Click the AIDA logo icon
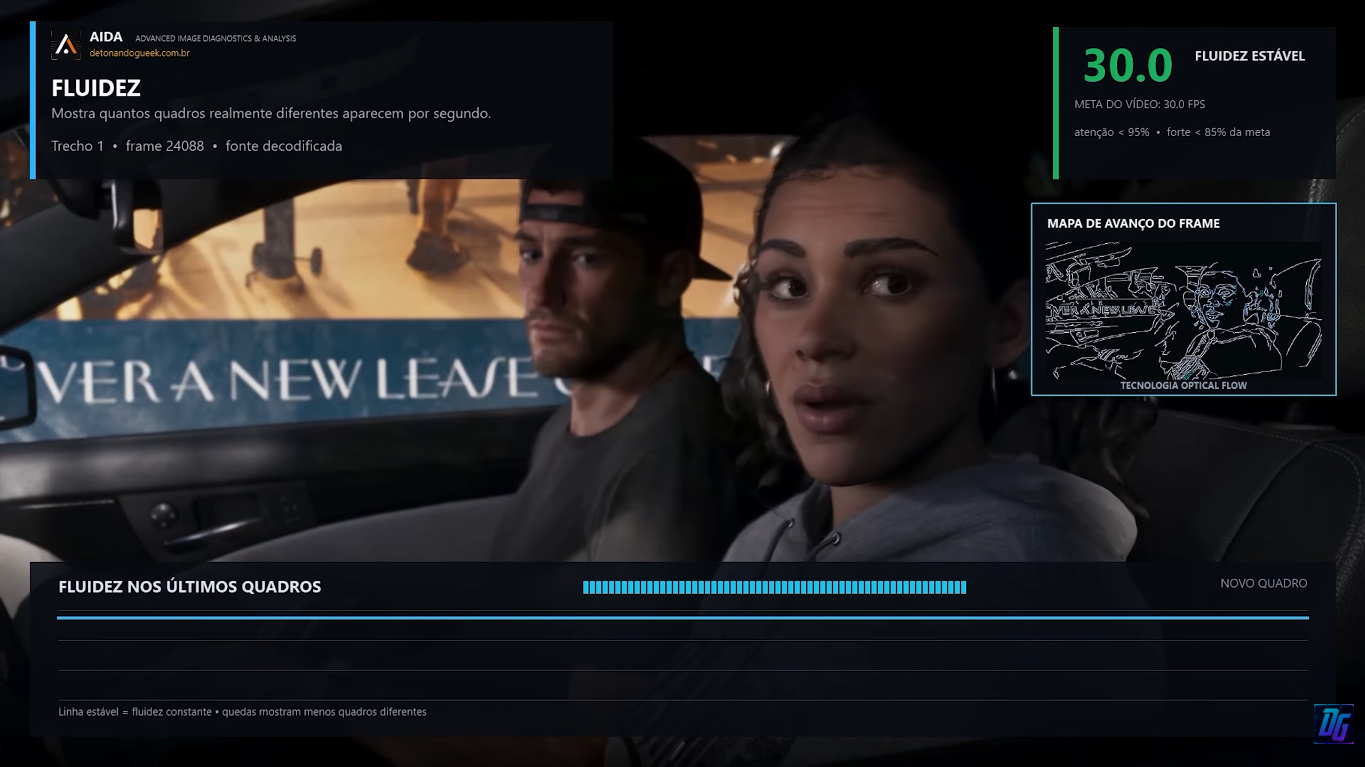 tap(66, 45)
